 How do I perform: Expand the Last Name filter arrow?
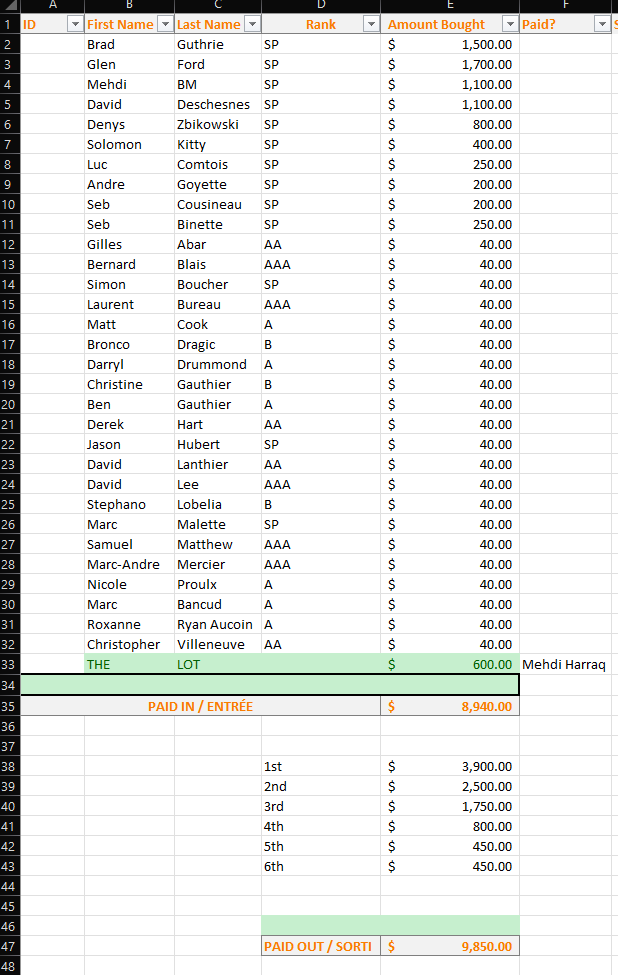click(252, 24)
